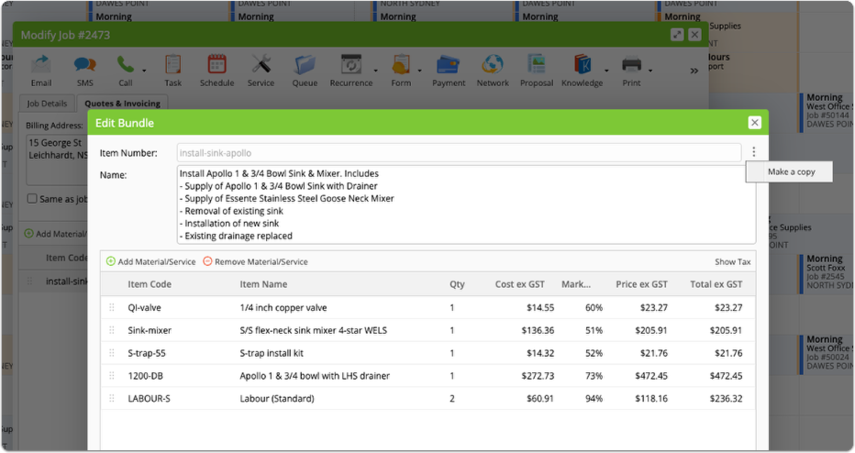The image size is (855, 453).
Task: Select the Task clipboard icon
Action: click(x=173, y=65)
